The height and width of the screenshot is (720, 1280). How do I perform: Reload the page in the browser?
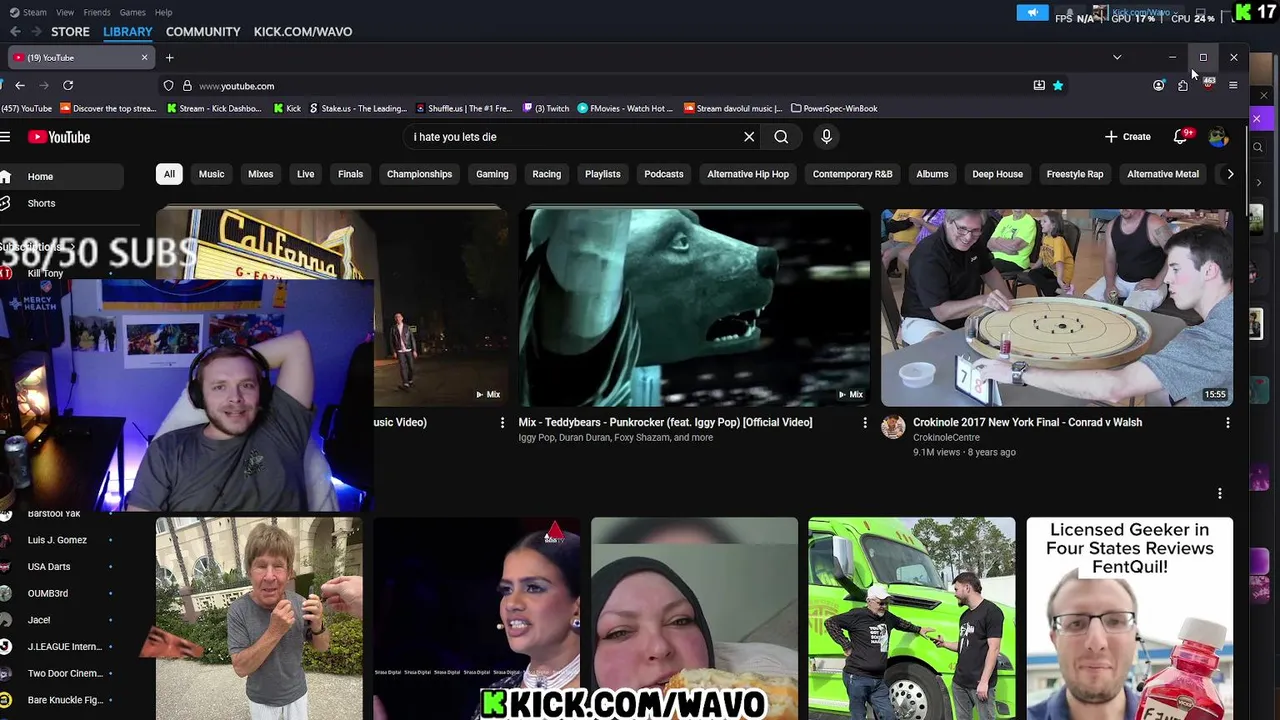pyautogui.click(x=68, y=86)
